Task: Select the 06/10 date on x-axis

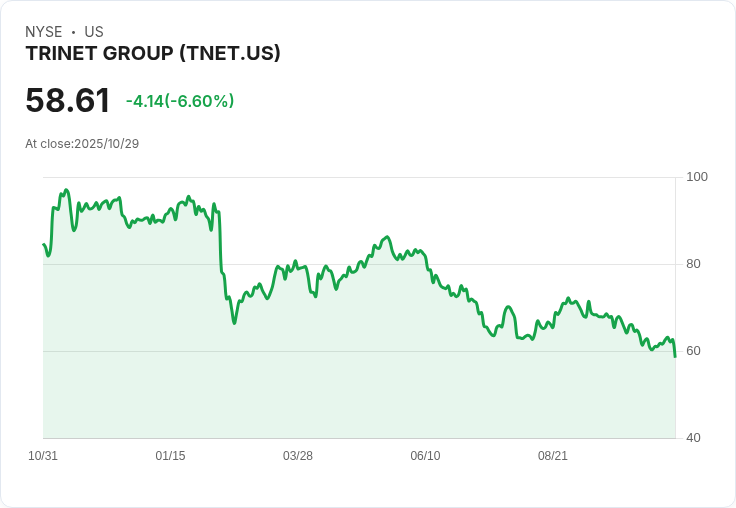Action: 425,456
